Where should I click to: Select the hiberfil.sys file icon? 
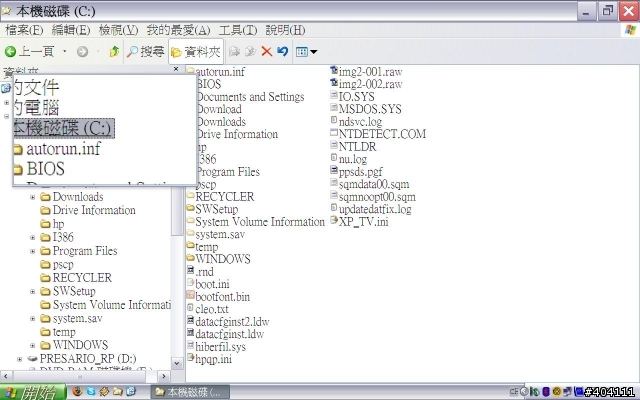tap(190, 345)
